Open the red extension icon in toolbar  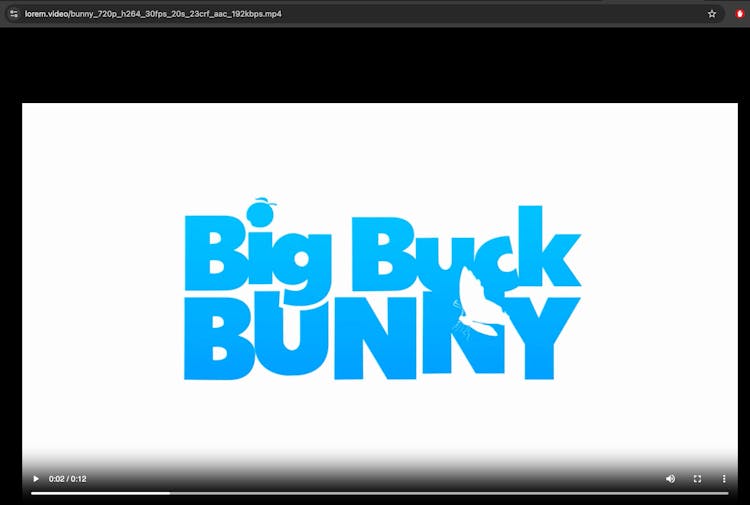click(739, 14)
